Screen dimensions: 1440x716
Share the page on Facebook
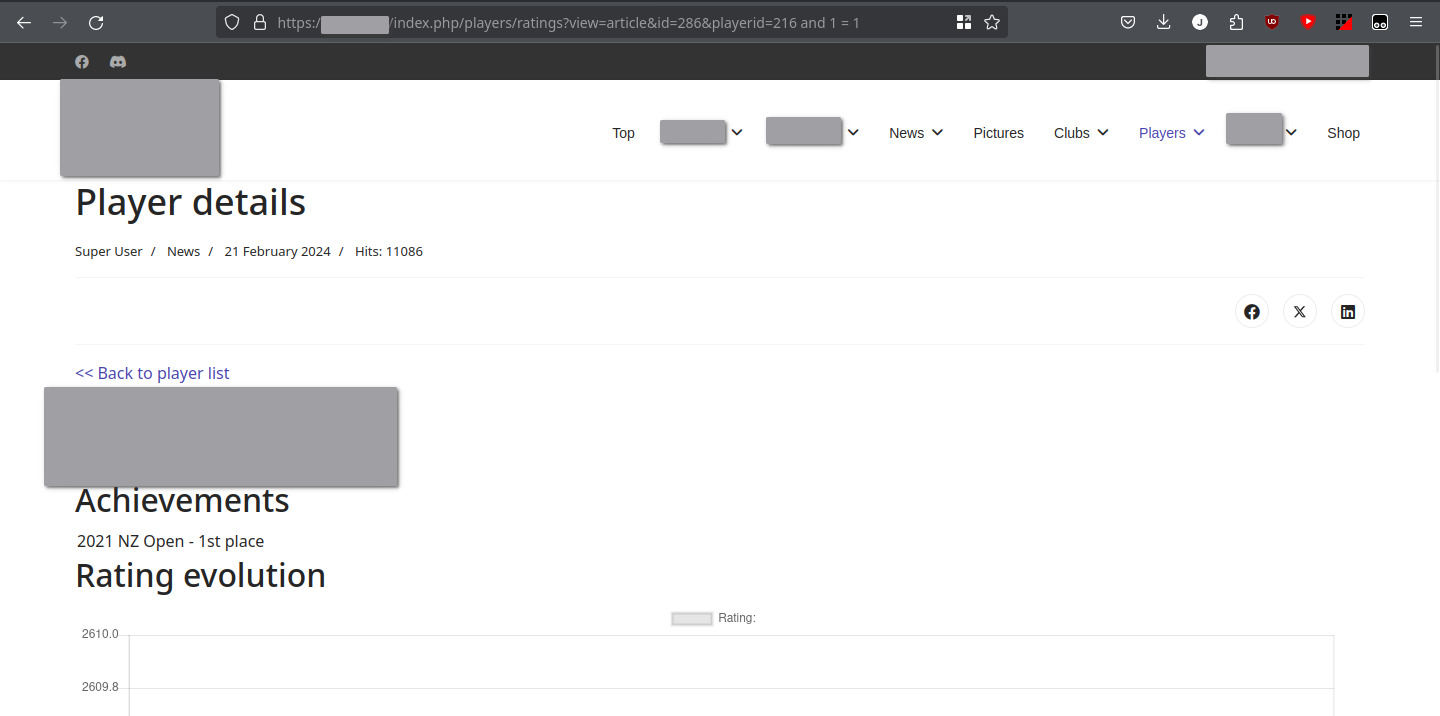[x=1251, y=312]
